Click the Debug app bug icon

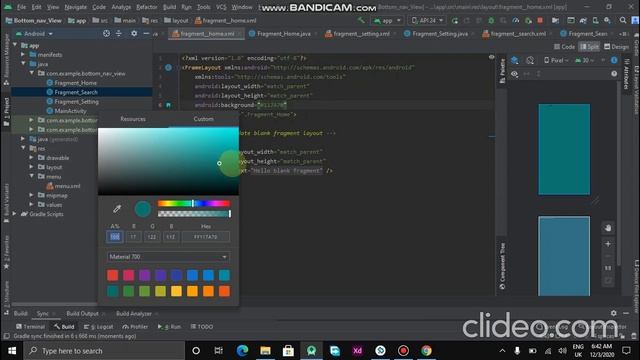point(491,20)
